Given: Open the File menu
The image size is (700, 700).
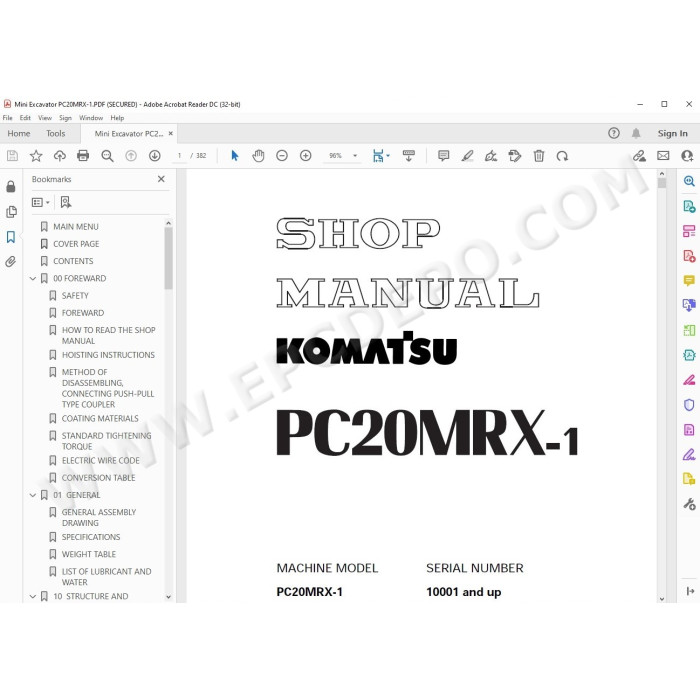Looking at the screenshot, I should pos(8,118).
